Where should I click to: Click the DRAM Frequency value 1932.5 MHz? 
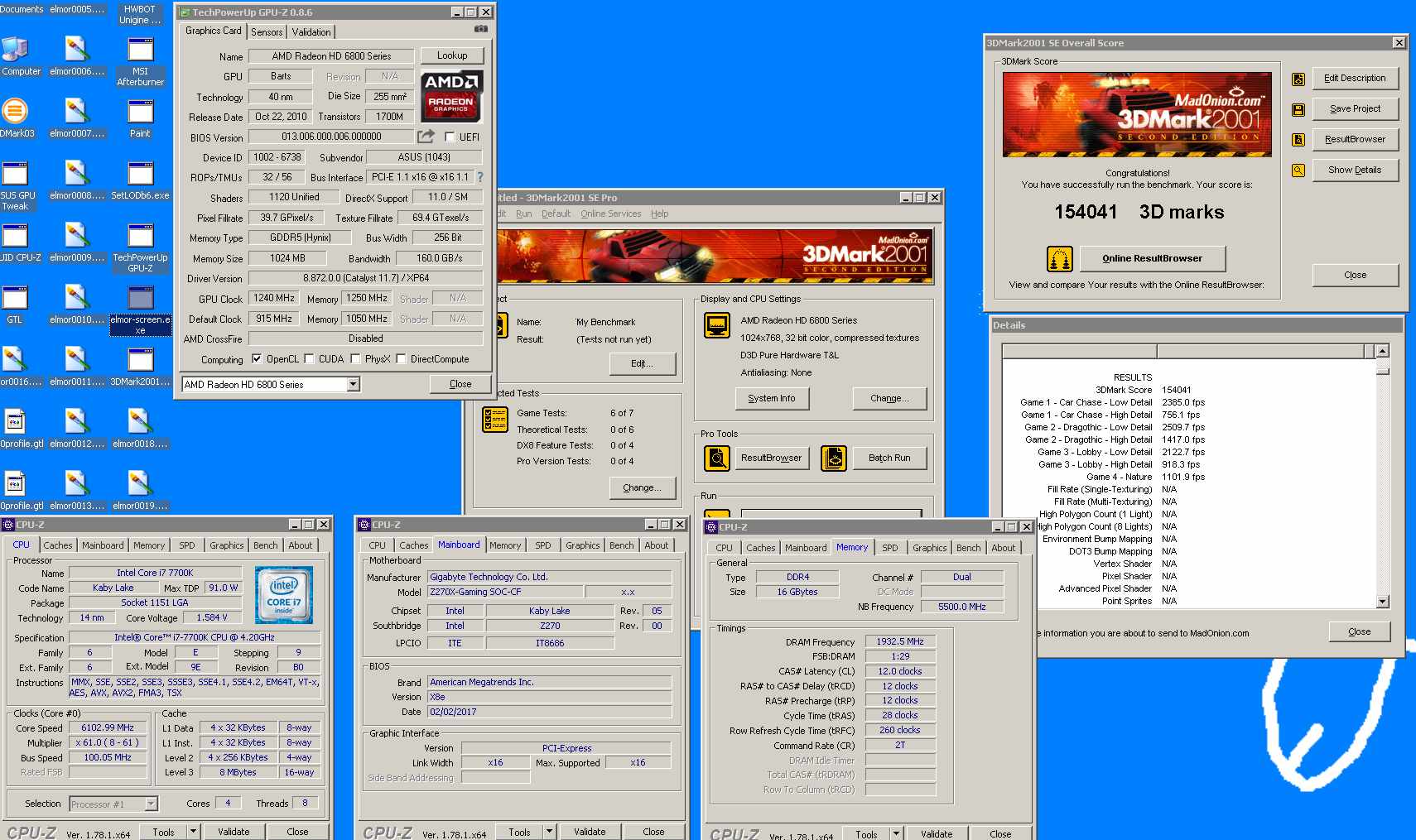pyautogui.click(x=900, y=641)
